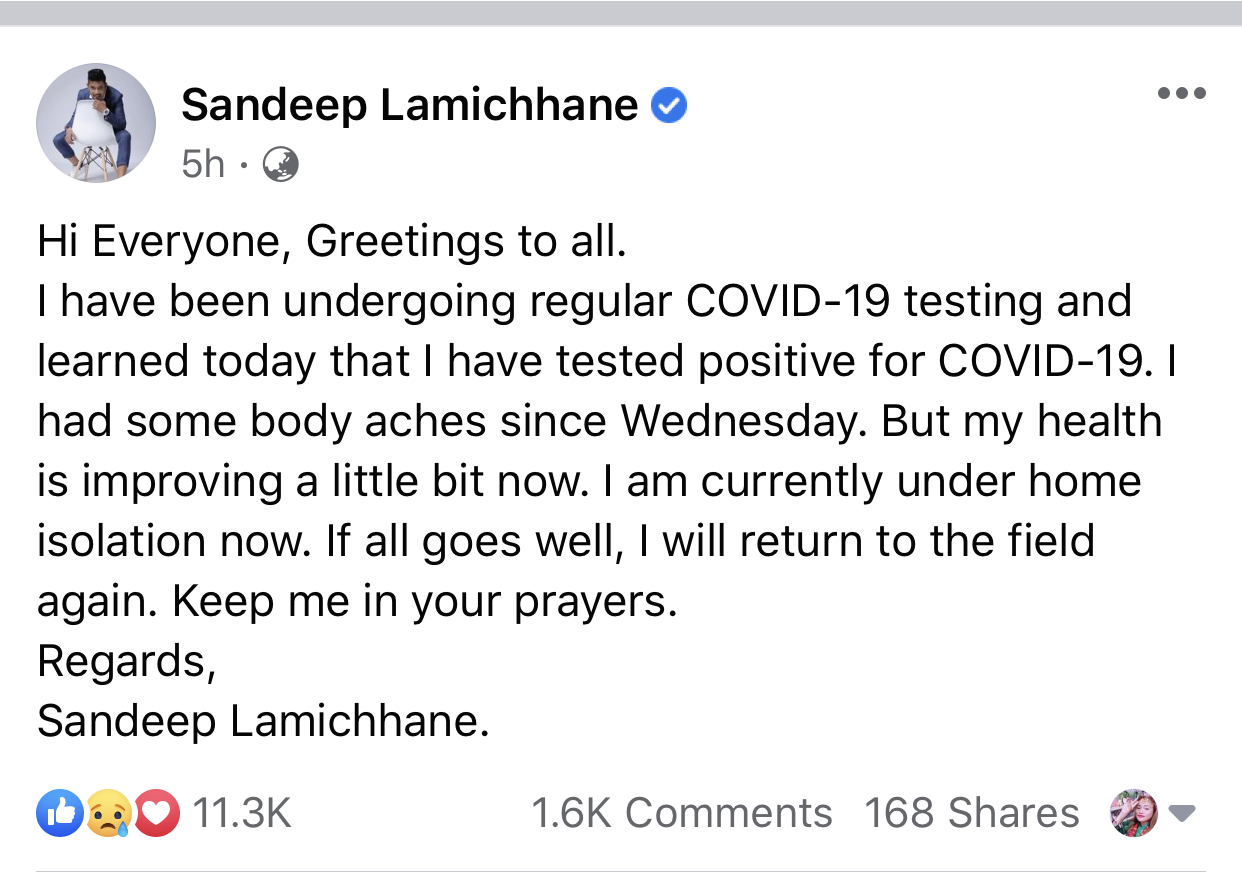Open Sandeep Lamichhane's round profile picture
This screenshot has height=889, width=1242.
(x=96, y=123)
